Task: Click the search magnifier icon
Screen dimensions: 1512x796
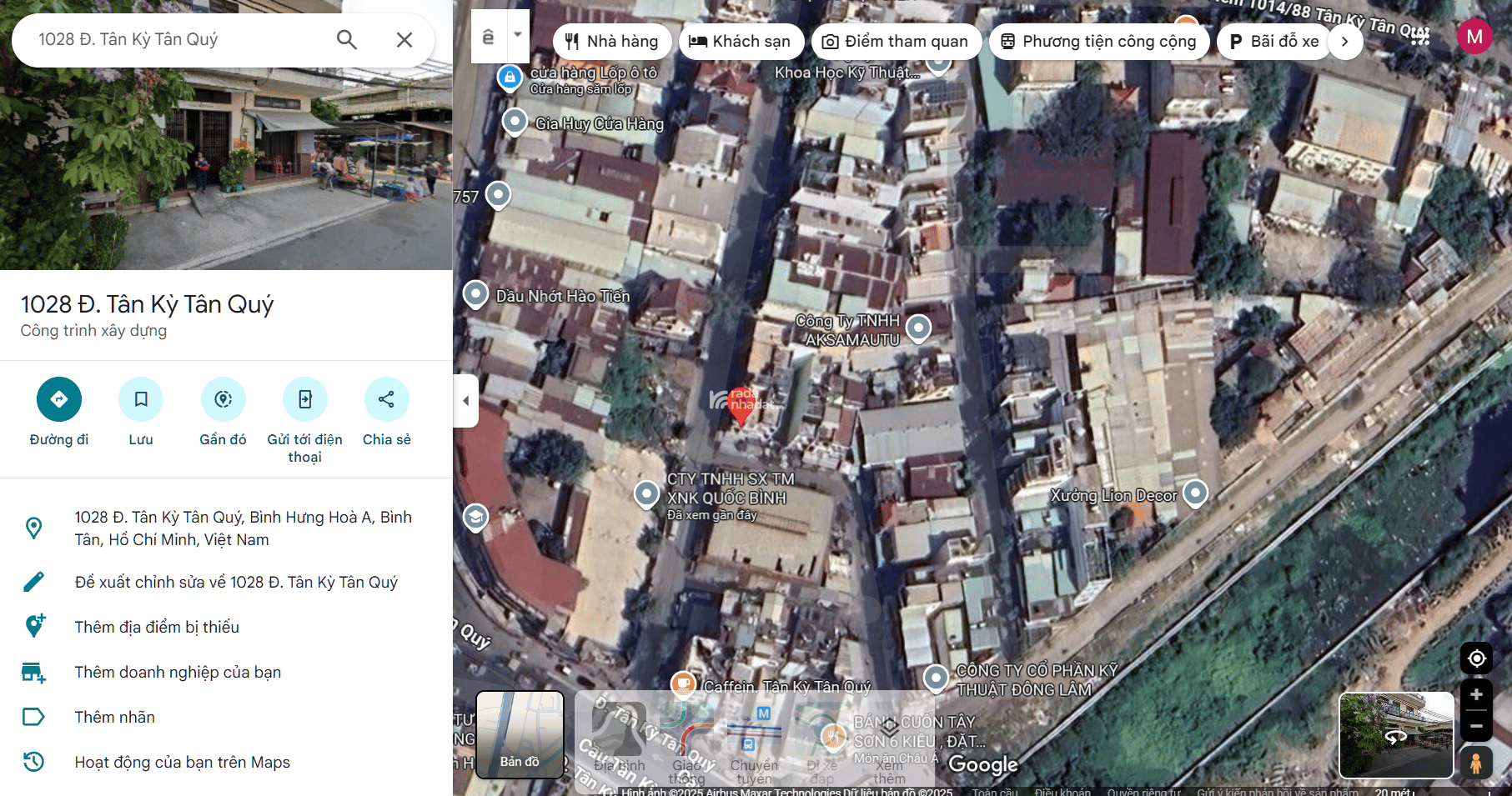Action: point(347,39)
